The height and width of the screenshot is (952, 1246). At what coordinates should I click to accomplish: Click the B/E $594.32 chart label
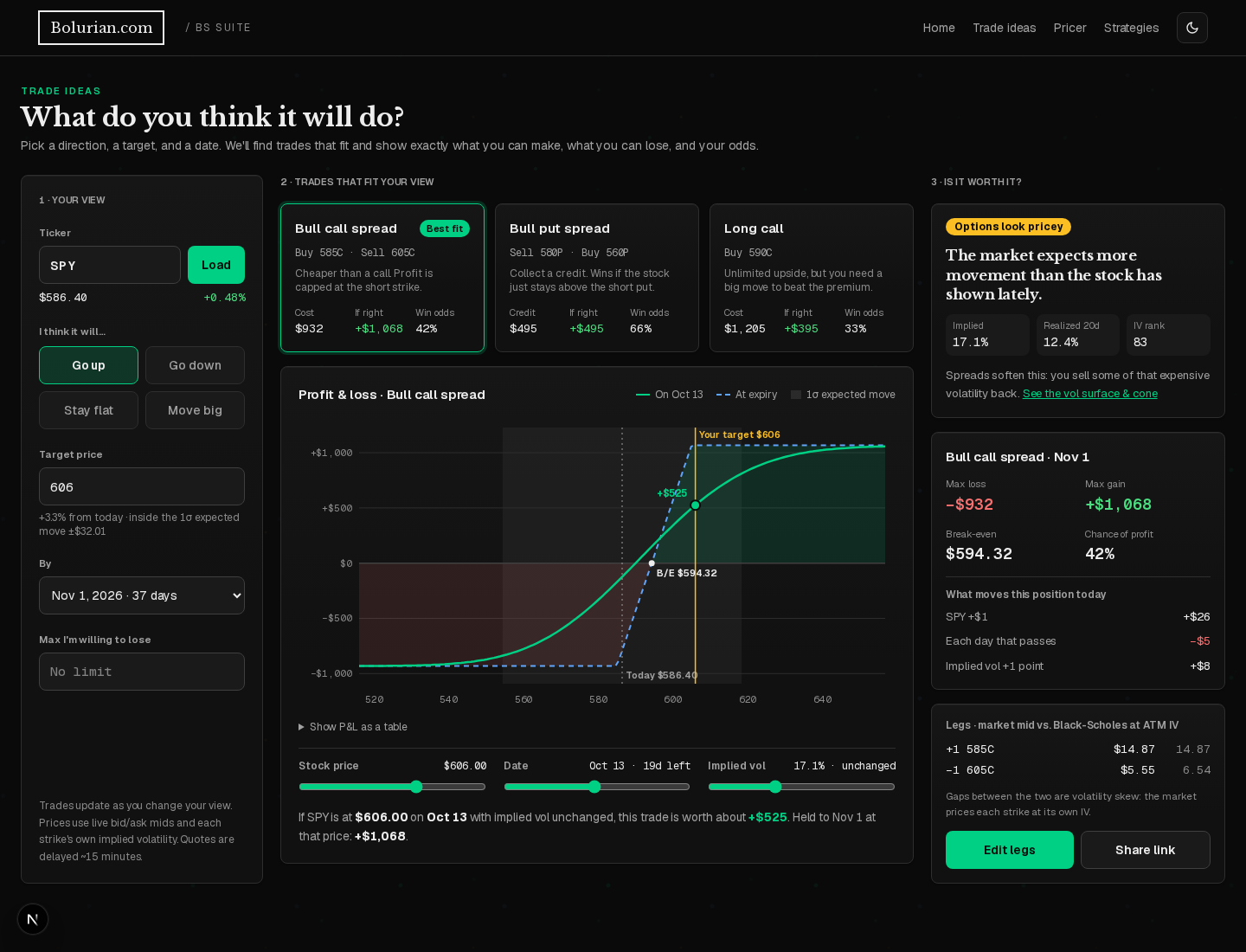coord(686,573)
